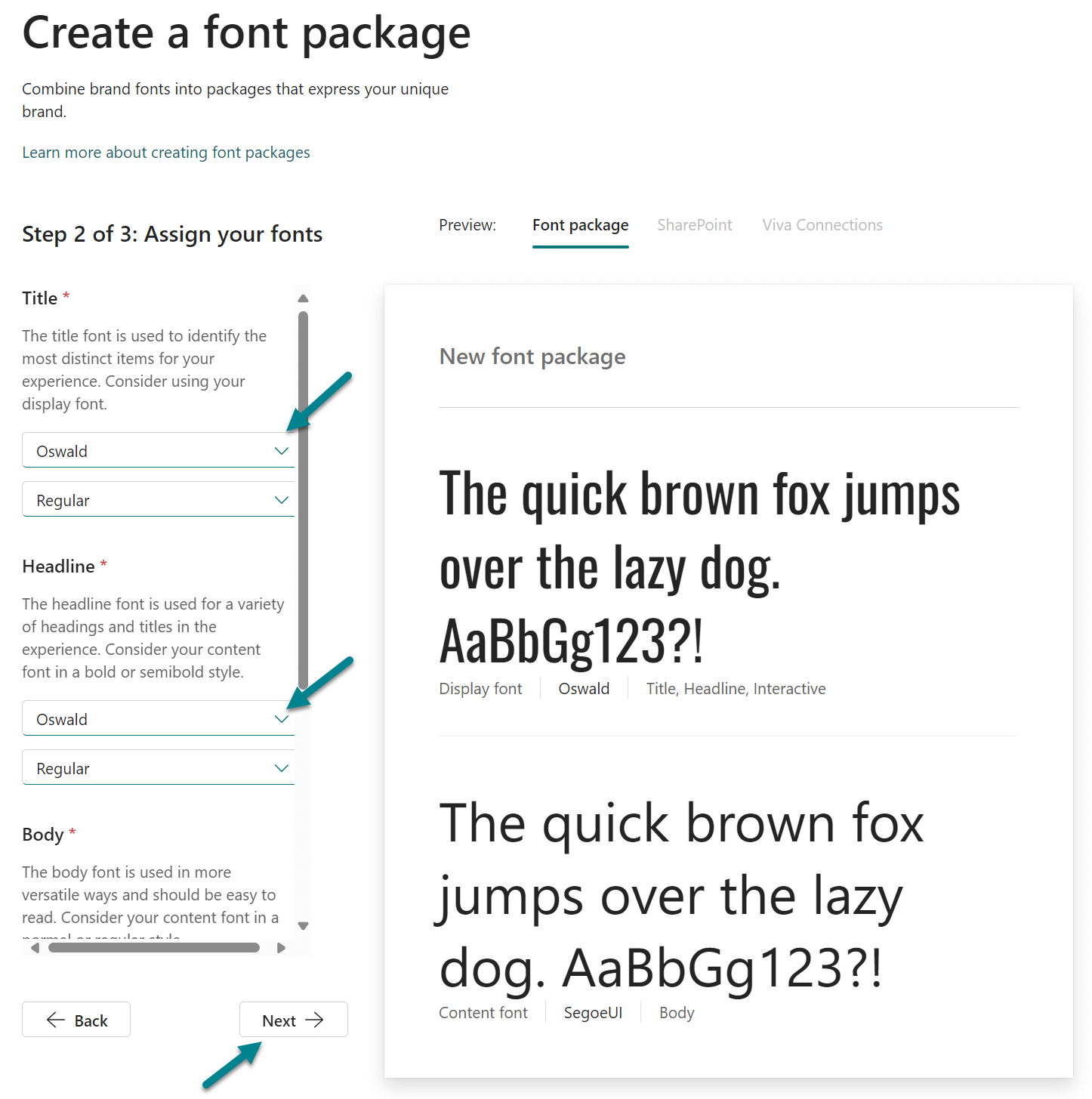Select the Font package preview tab
This screenshot has height=1099, width=1092.
580,225
